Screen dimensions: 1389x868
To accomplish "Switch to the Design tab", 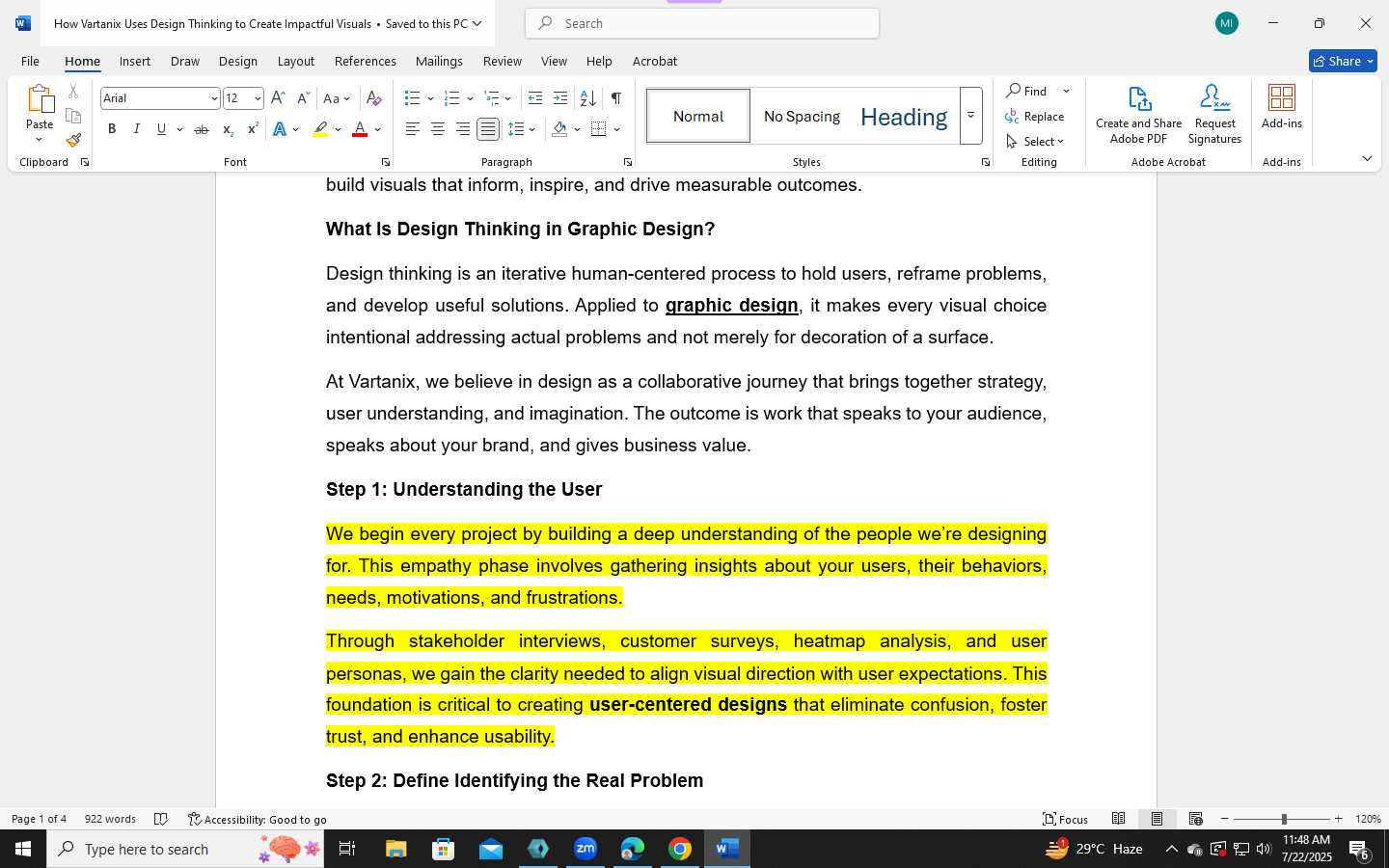I will click(238, 61).
